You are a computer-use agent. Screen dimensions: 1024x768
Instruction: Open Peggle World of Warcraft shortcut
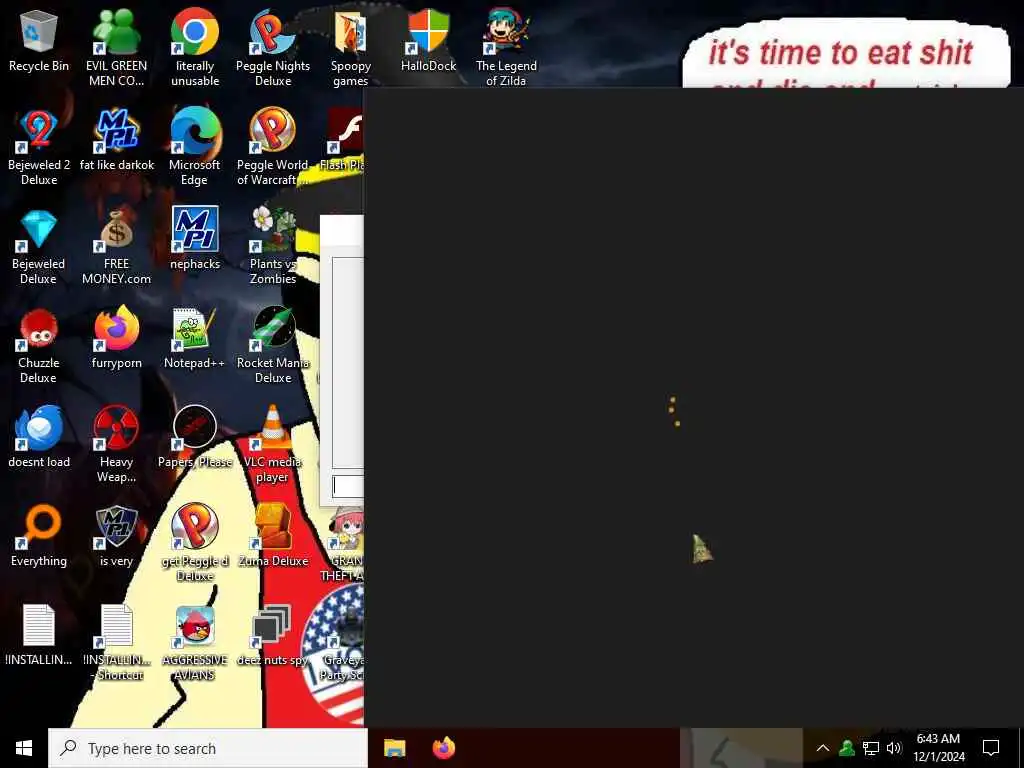pyautogui.click(x=273, y=146)
